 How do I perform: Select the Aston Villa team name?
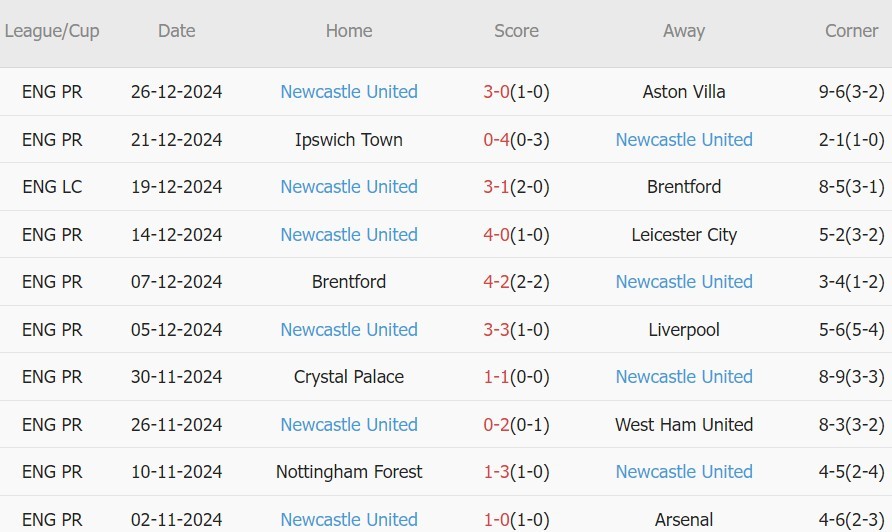(684, 92)
